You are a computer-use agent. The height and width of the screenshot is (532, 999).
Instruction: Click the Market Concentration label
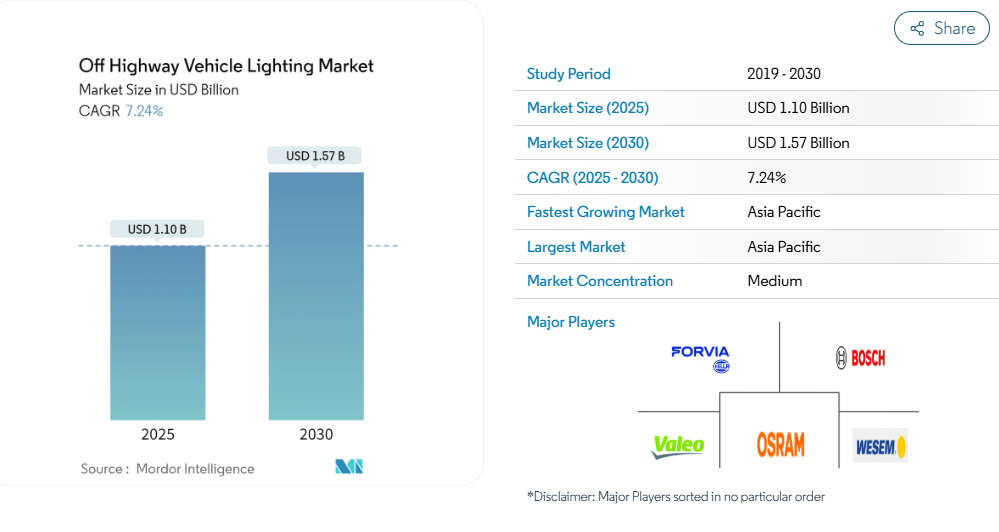coord(599,281)
